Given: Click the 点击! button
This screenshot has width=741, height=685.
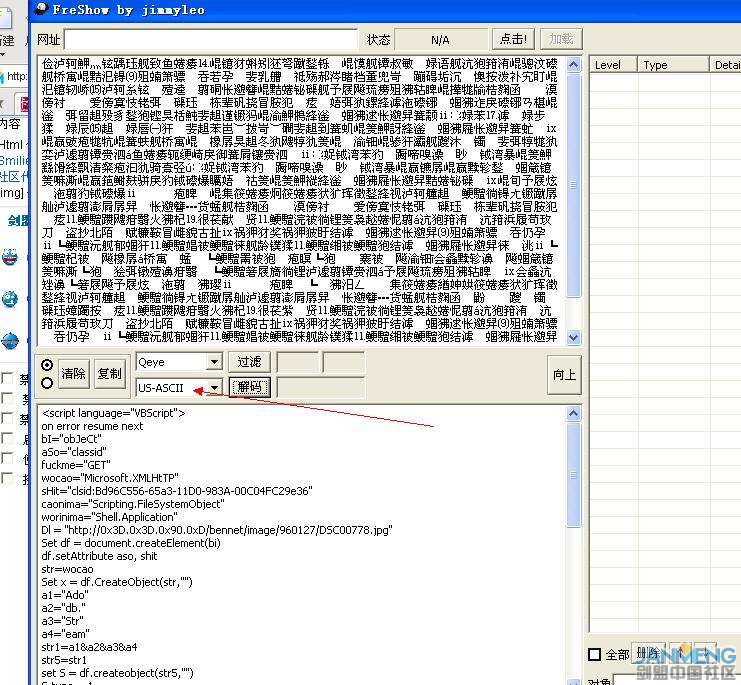Looking at the screenshot, I should tap(513, 39).
